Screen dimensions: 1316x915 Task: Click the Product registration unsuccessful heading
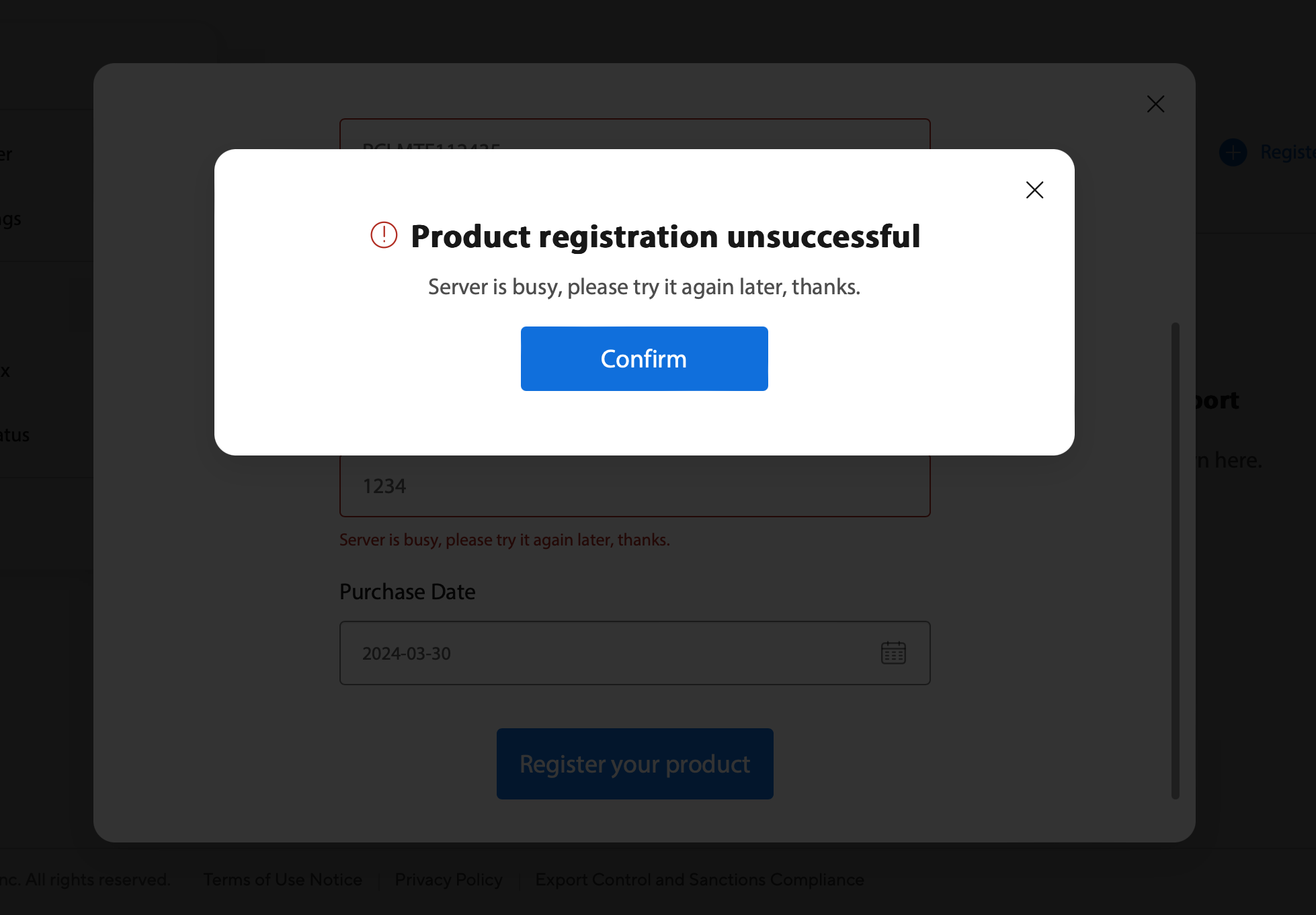point(665,236)
